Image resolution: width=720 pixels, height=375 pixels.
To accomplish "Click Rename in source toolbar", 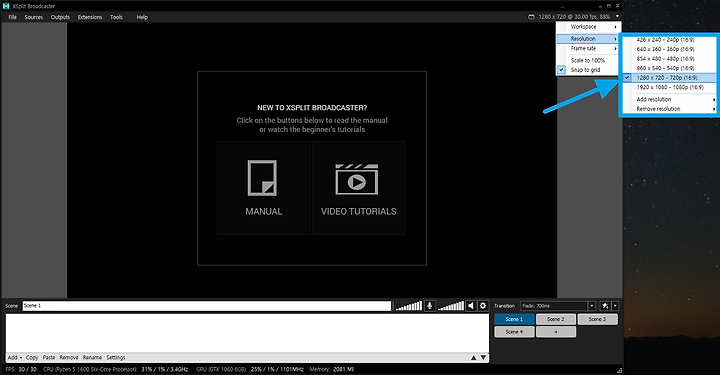I will (92, 358).
